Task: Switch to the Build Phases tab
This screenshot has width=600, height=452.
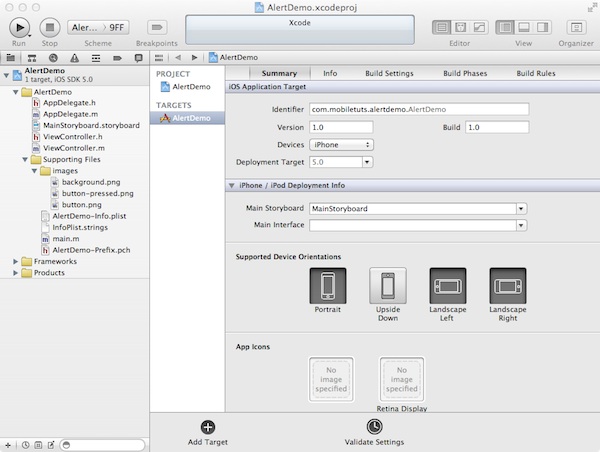Action: point(465,73)
